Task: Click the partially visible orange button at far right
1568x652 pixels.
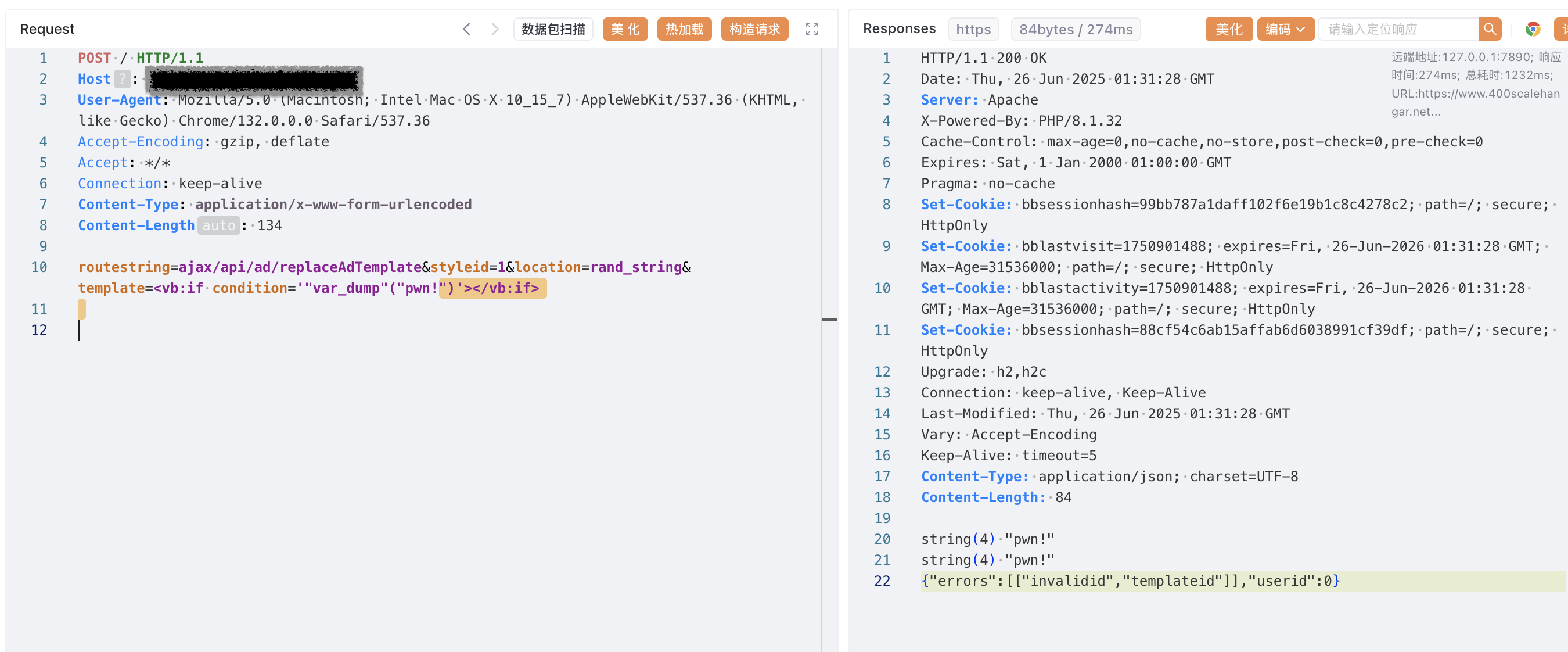Action: pos(1562,29)
